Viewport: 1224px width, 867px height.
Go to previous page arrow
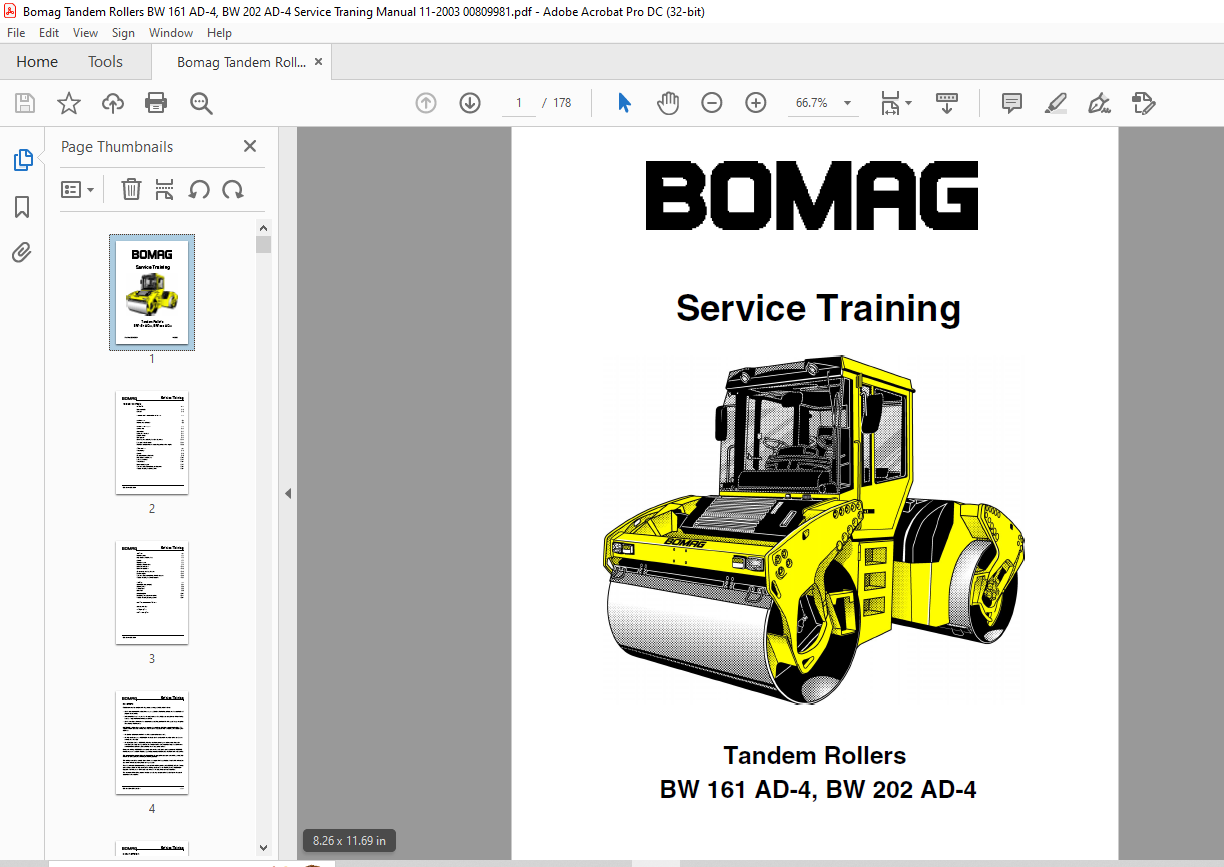coord(426,103)
